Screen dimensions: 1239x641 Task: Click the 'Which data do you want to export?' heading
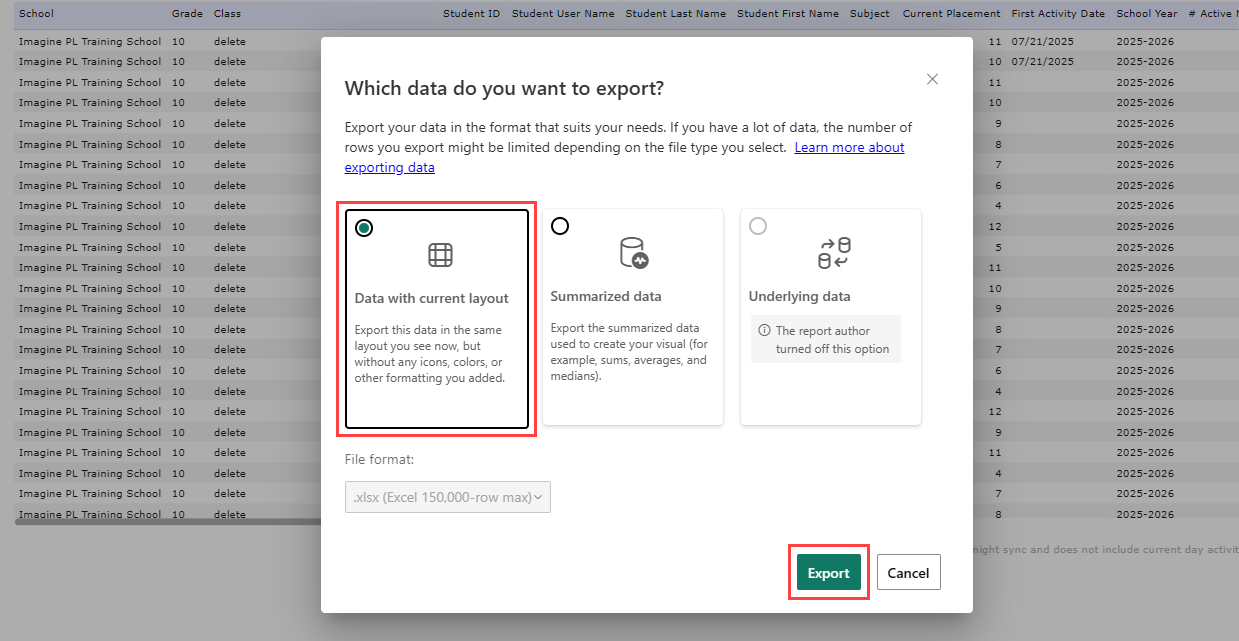[504, 88]
